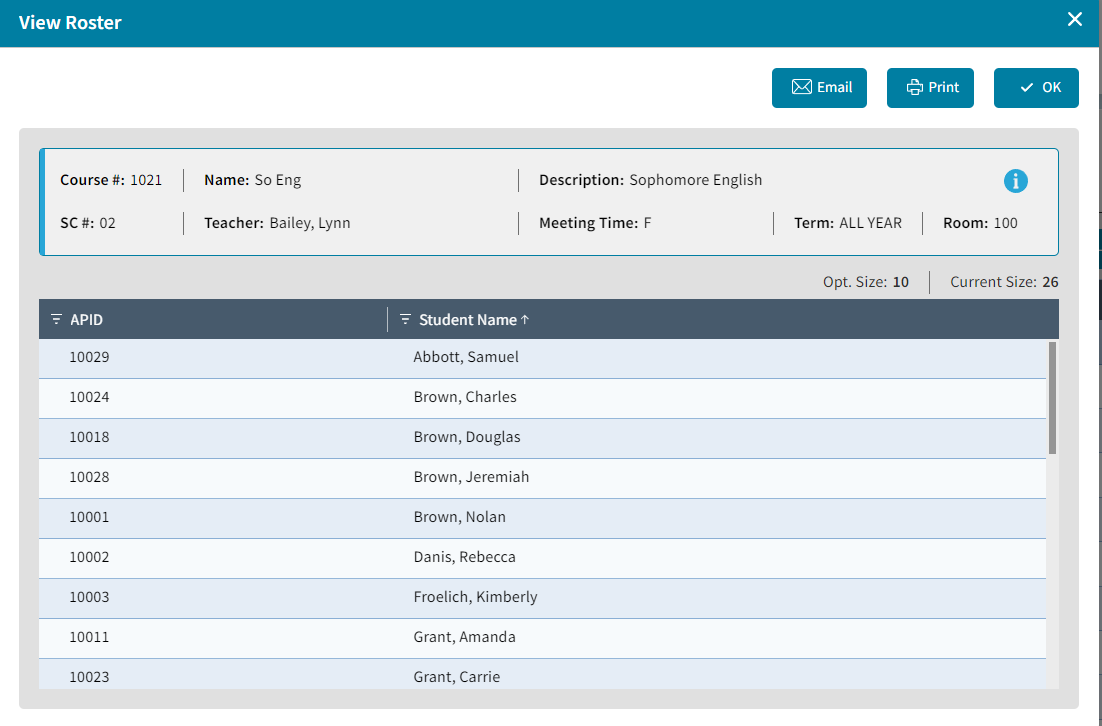Select student Brown, Douglas
Image resolution: width=1102 pixels, height=726 pixels.
click(x=467, y=437)
